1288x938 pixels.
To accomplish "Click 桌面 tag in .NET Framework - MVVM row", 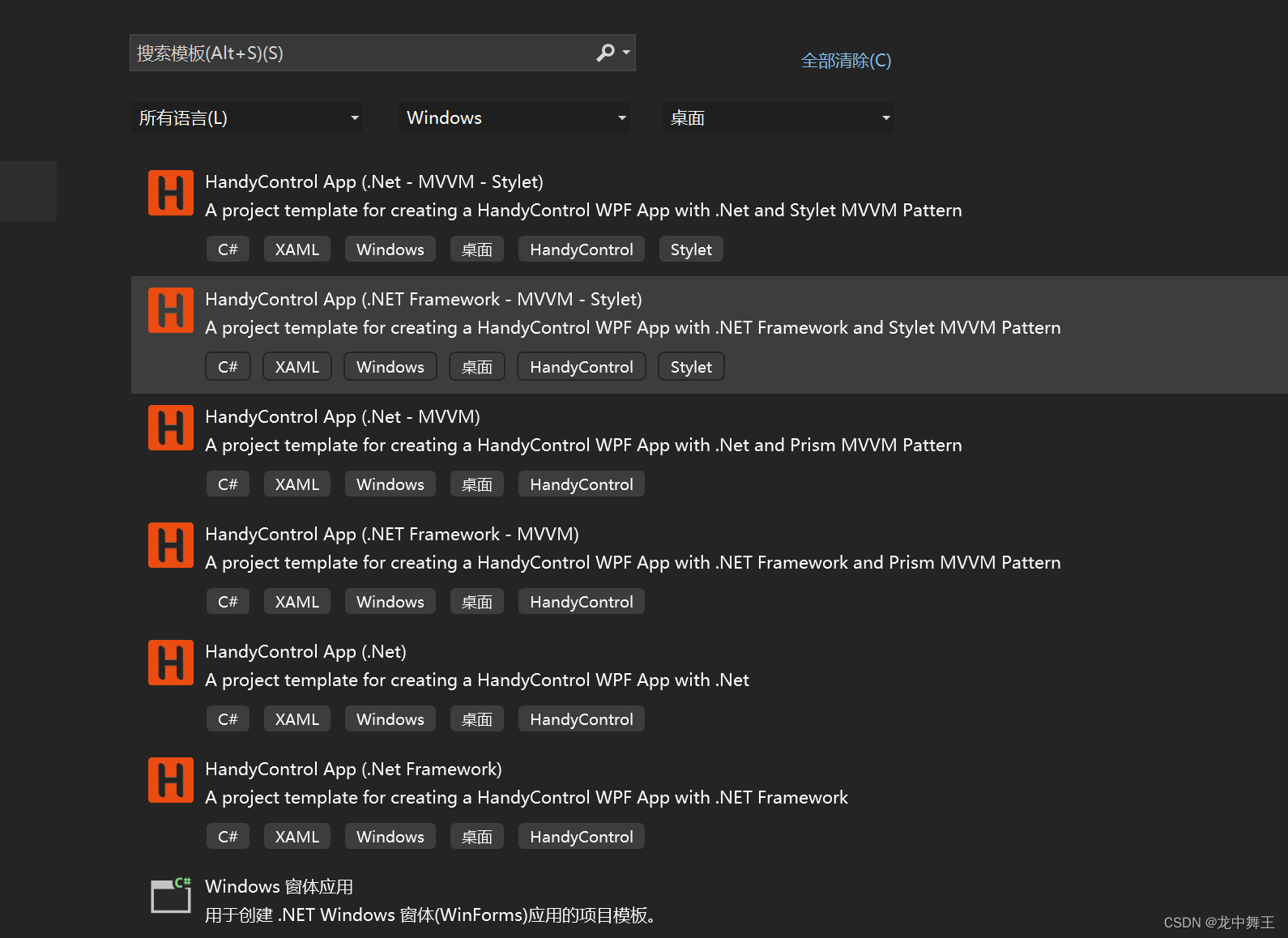I will coord(477,602).
